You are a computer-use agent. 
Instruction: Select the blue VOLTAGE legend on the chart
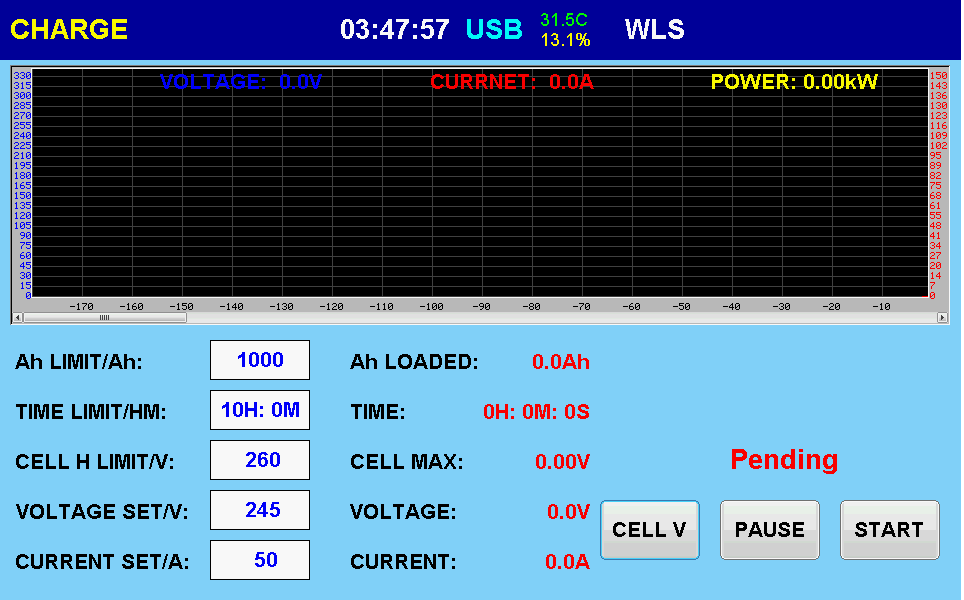241,82
